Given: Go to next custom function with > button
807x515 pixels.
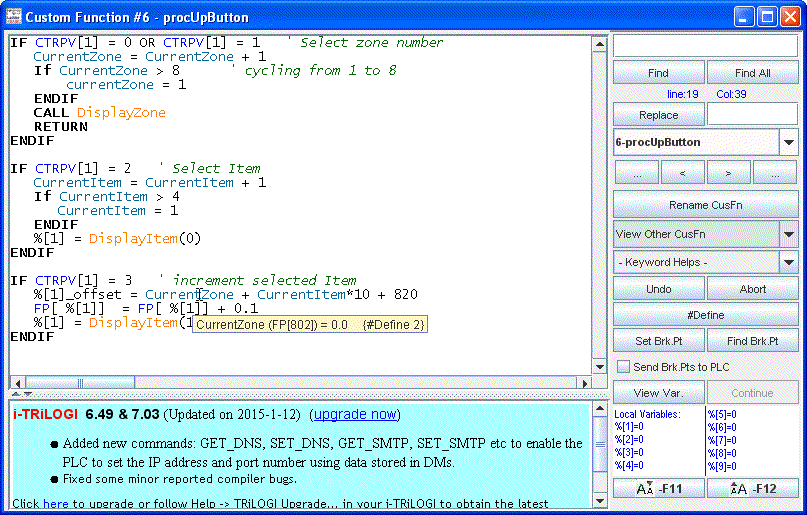Looking at the screenshot, I should pos(728,173).
